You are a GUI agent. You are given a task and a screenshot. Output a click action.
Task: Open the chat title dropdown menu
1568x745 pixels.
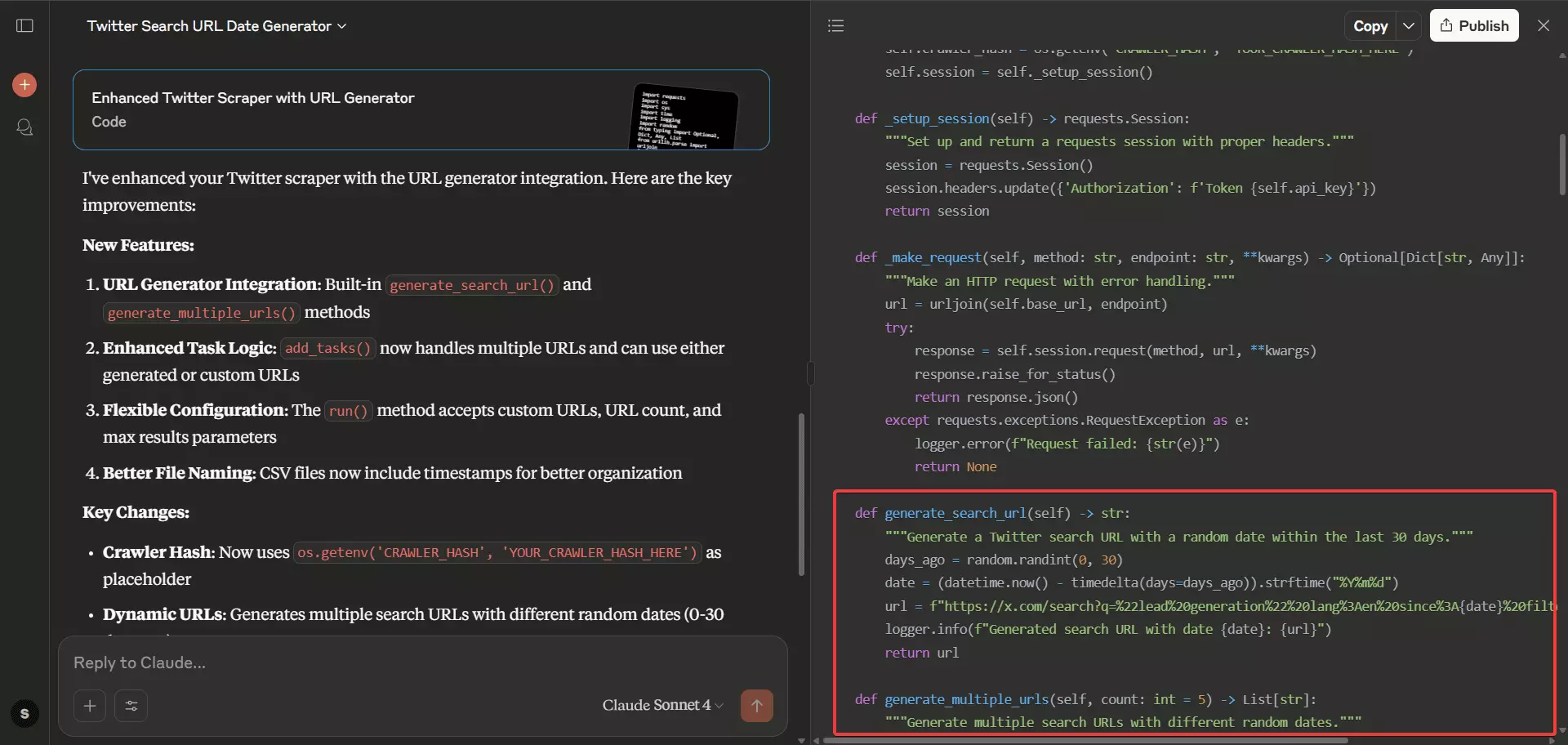[x=216, y=26]
